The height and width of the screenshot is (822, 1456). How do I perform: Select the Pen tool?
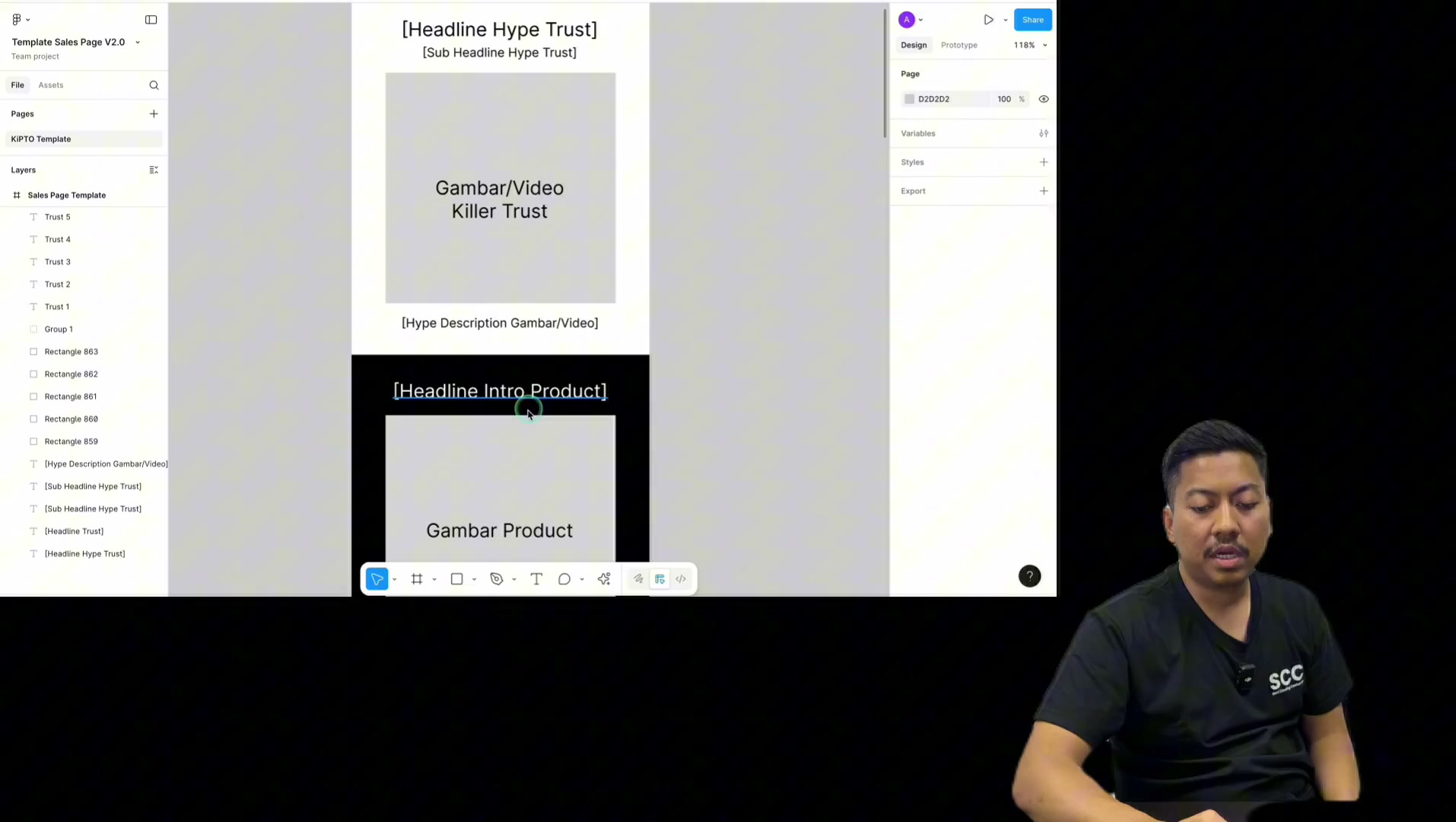(x=497, y=579)
